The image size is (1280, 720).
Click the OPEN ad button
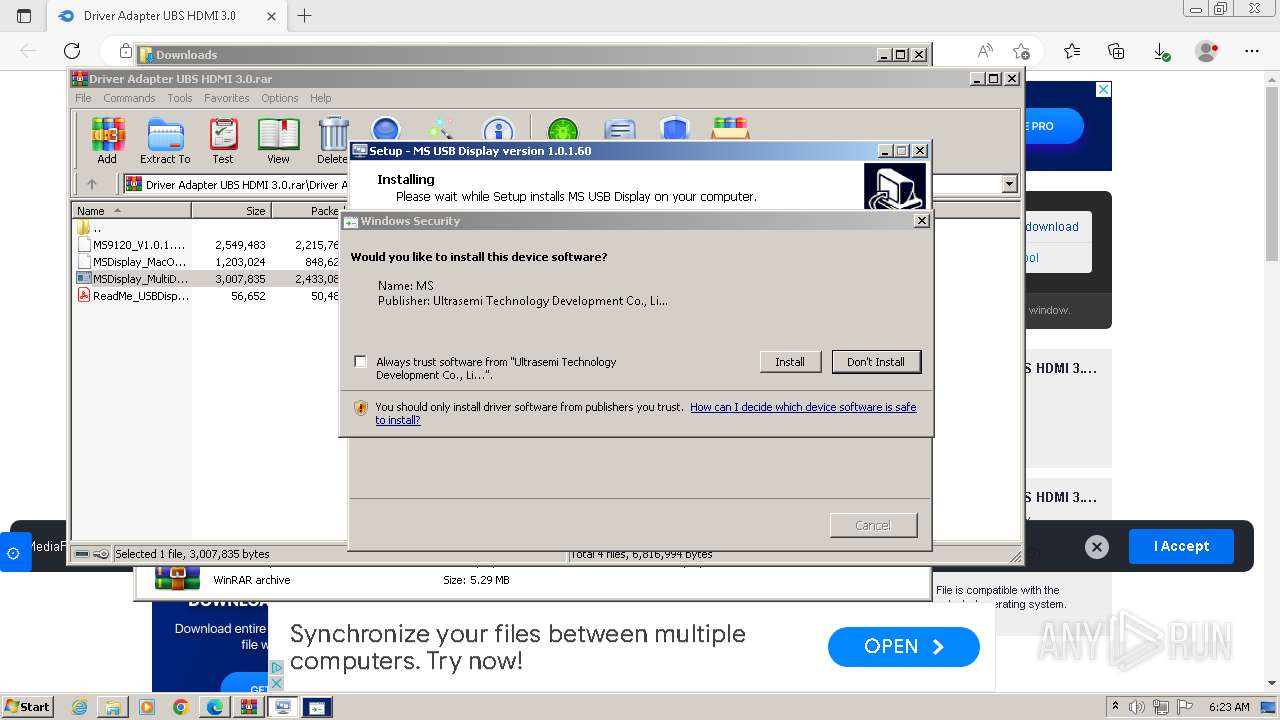903,647
